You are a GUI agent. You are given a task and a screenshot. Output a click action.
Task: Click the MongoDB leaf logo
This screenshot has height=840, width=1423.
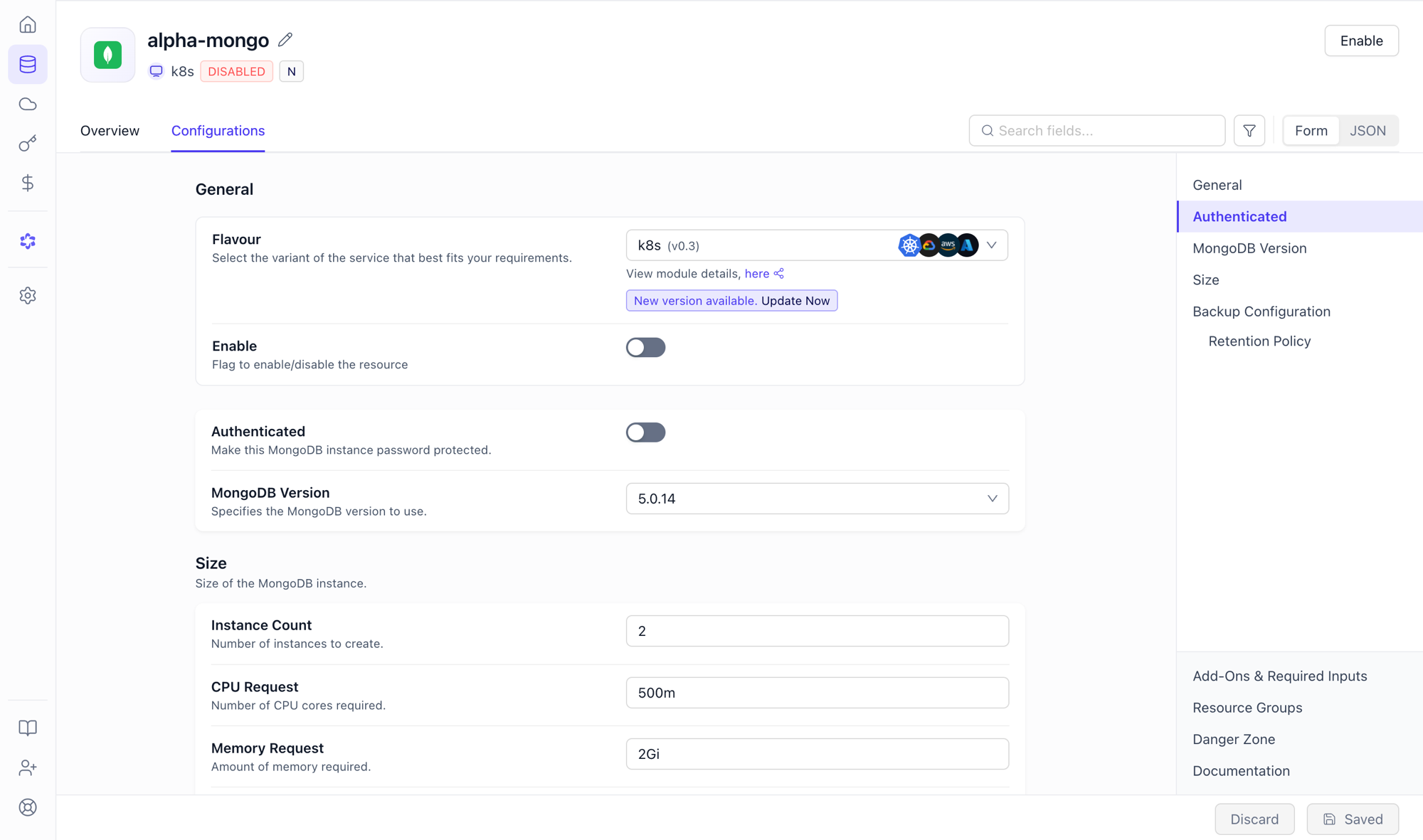[x=108, y=55]
